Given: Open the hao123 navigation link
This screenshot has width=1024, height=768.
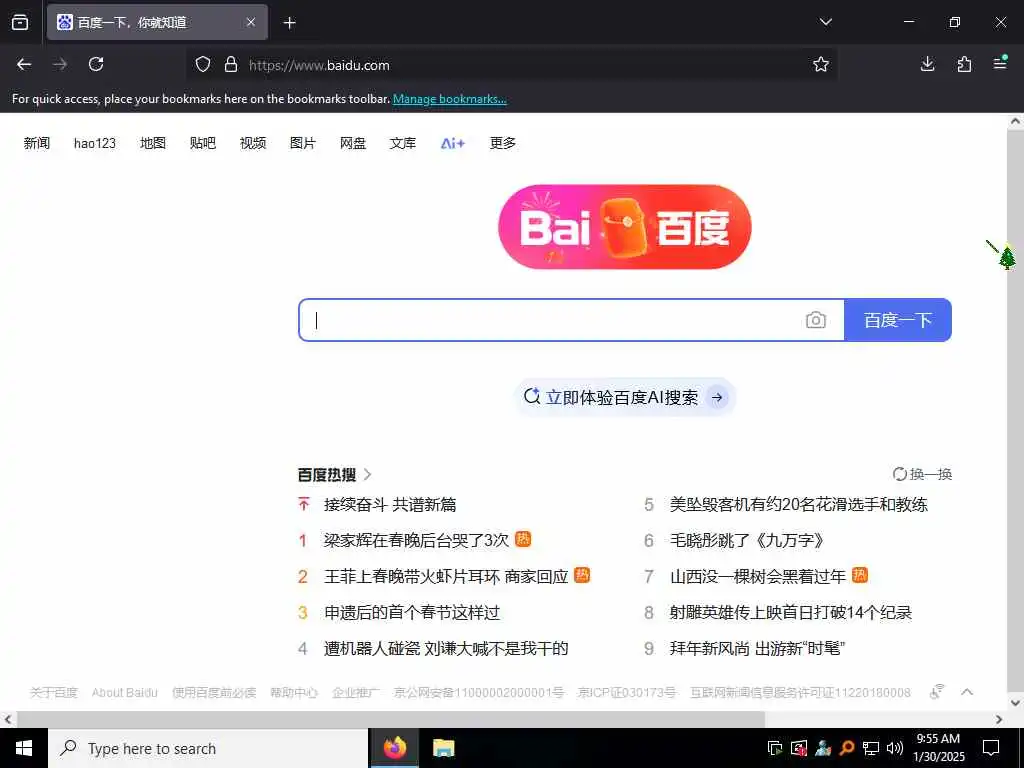Looking at the screenshot, I should pyautogui.click(x=95, y=143).
